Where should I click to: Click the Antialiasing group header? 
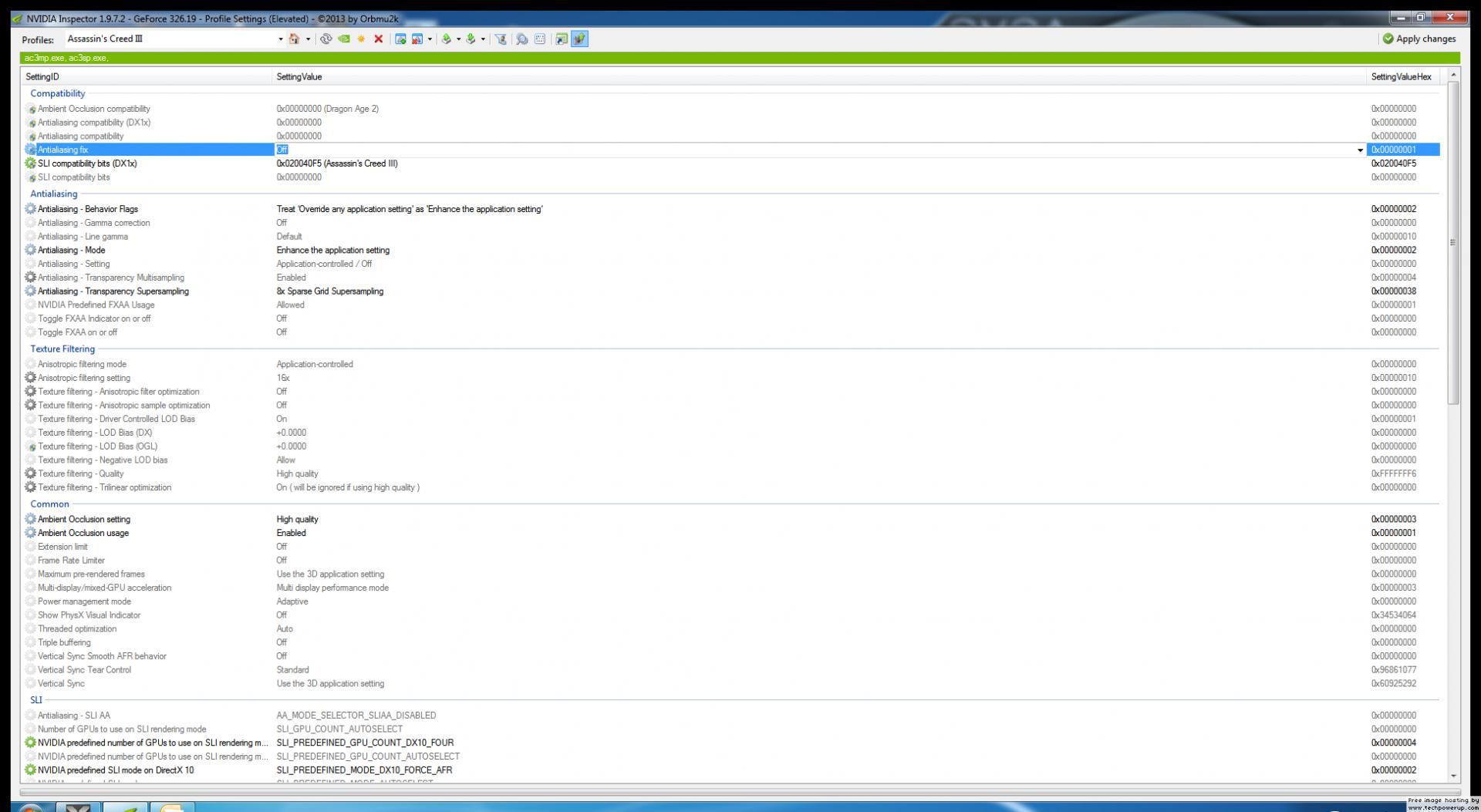[54, 194]
